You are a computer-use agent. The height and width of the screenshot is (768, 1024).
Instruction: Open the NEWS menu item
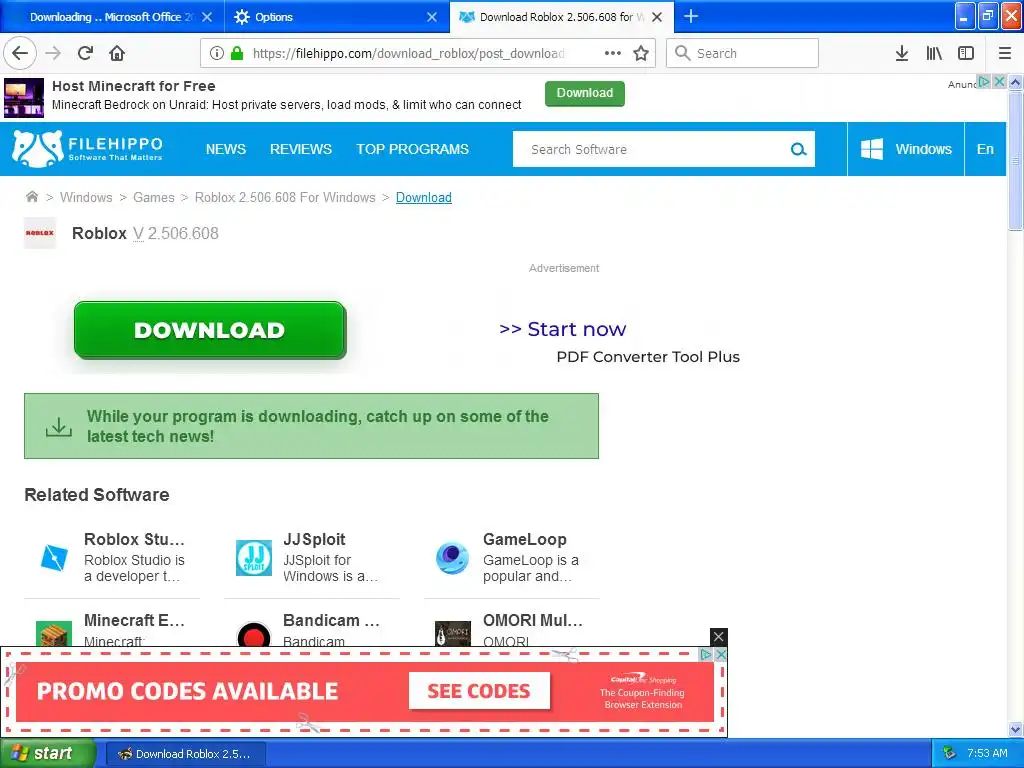[x=226, y=149]
